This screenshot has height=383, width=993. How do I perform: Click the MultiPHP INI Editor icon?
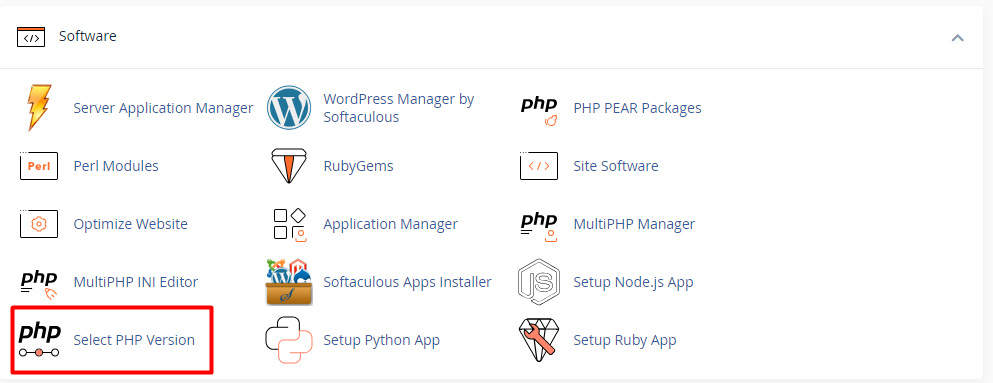pyautogui.click(x=39, y=285)
